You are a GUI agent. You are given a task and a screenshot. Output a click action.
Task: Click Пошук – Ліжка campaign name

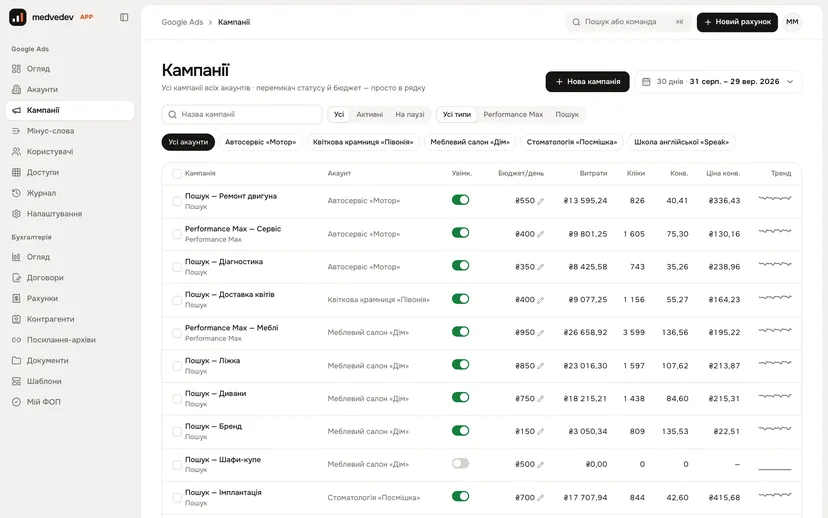[212, 361]
